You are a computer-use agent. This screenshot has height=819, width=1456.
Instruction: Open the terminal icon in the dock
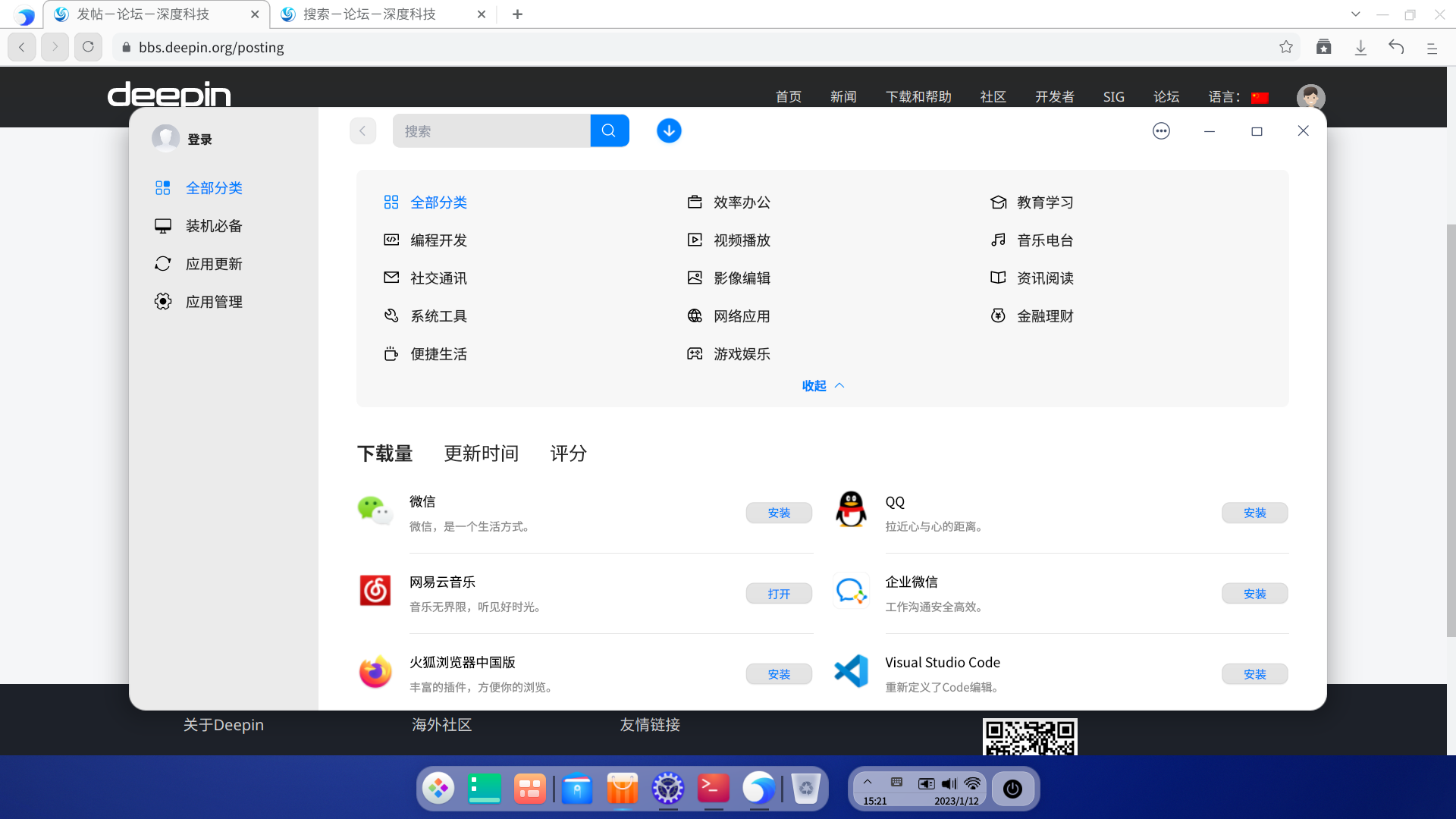pos(713,789)
